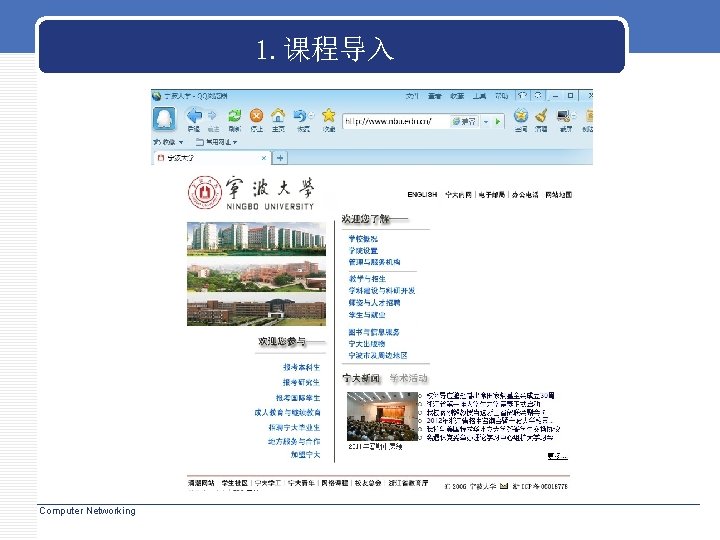Open the 报考研究生 graduate link
The image size is (720, 540).
(301, 382)
